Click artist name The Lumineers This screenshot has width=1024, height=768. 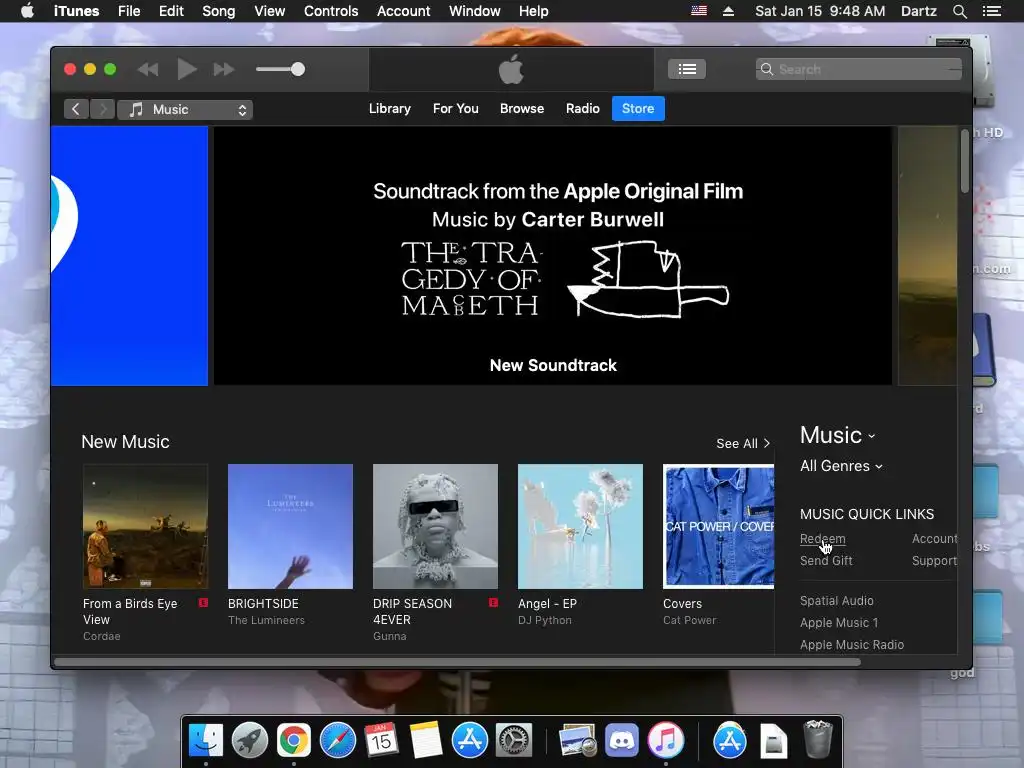click(x=266, y=620)
